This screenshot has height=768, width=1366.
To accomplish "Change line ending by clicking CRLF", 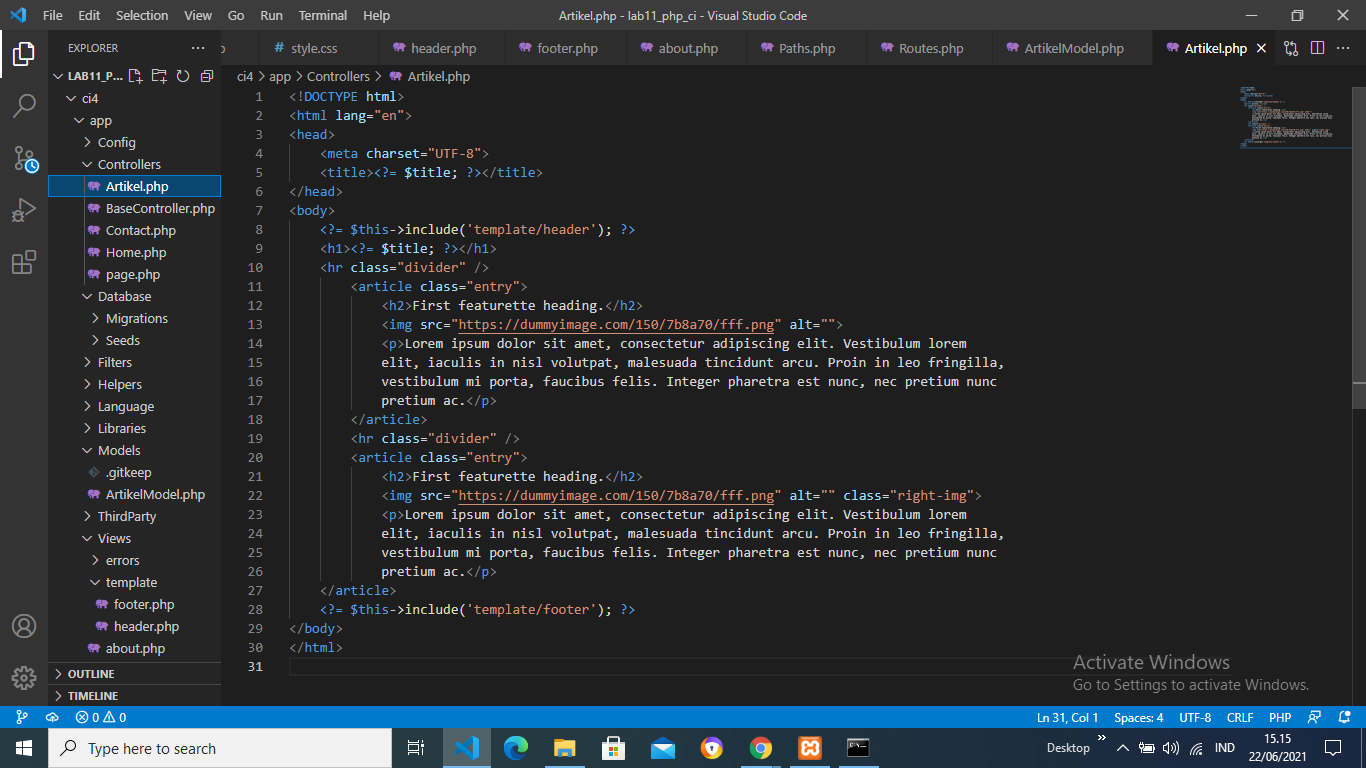I will point(1239,717).
